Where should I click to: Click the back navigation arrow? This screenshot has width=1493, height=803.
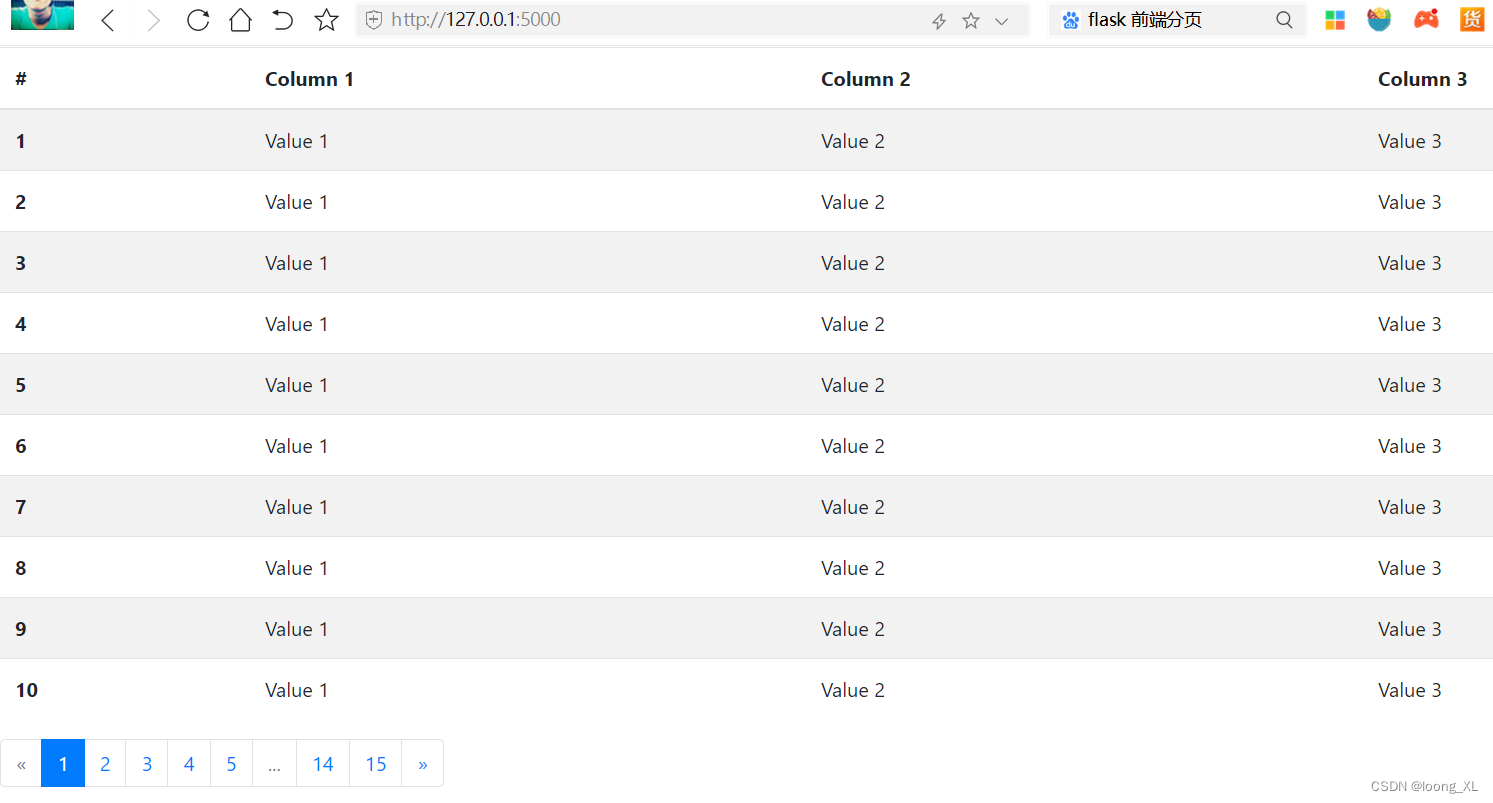tap(108, 19)
